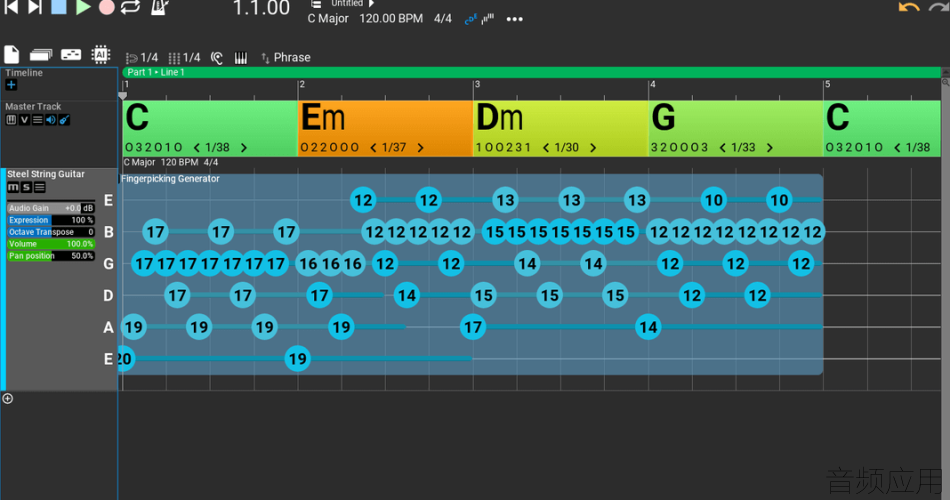Previous voicing arrow on Dm chord
The image size is (950, 500).
pos(546,147)
